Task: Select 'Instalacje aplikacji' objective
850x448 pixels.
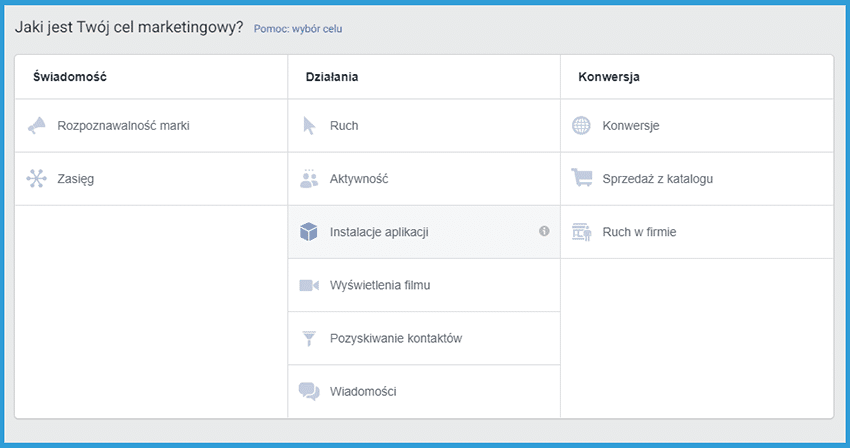Action: pyautogui.click(x=424, y=232)
